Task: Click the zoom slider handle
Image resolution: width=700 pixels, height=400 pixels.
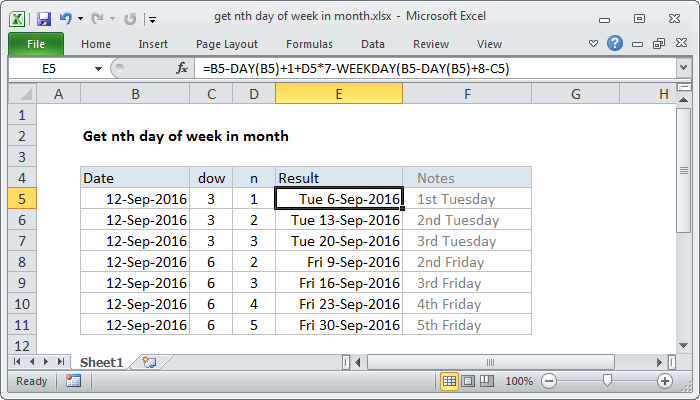Action: [x=607, y=380]
